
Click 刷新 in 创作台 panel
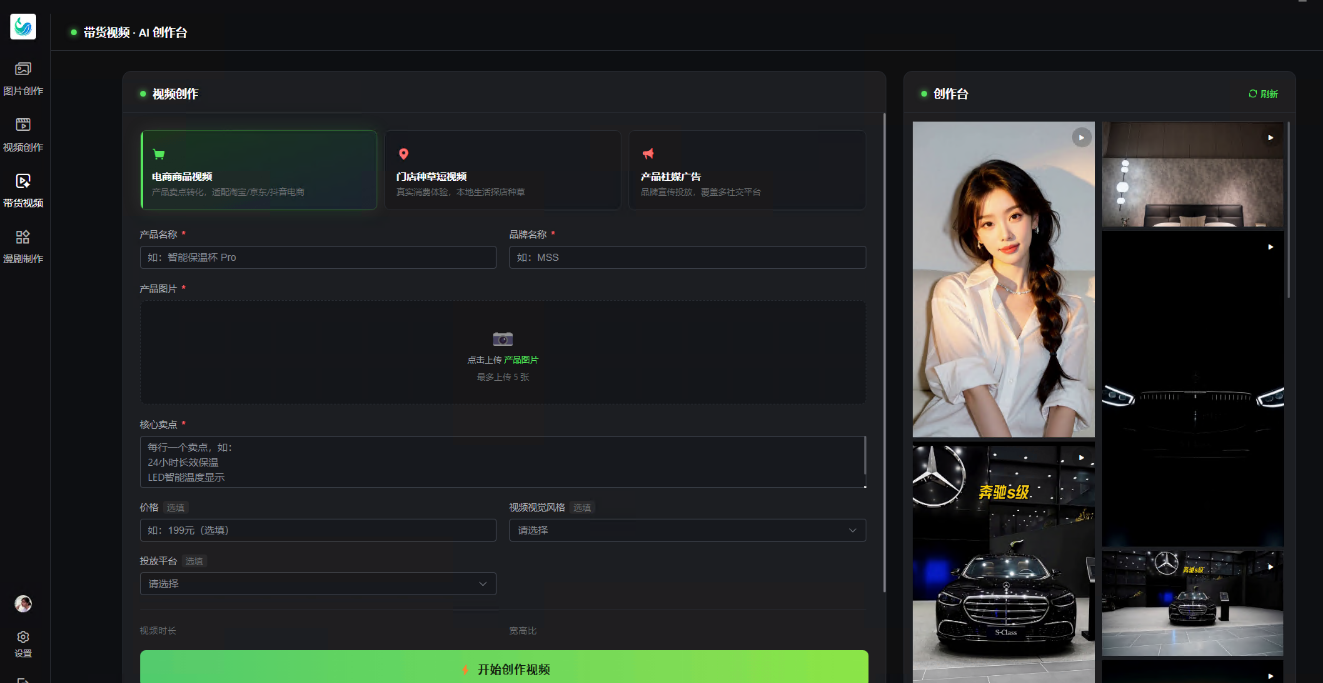coord(1263,94)
